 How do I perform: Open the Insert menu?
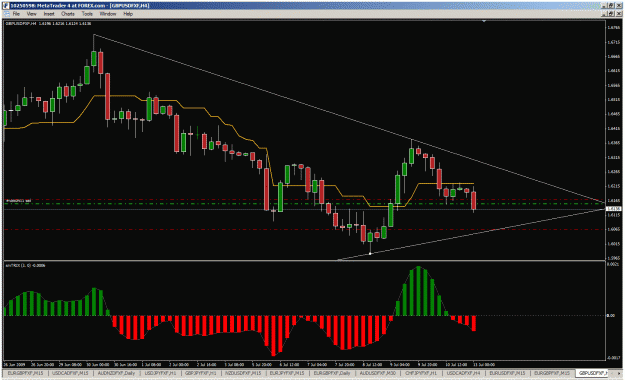(x=49, y=14)
